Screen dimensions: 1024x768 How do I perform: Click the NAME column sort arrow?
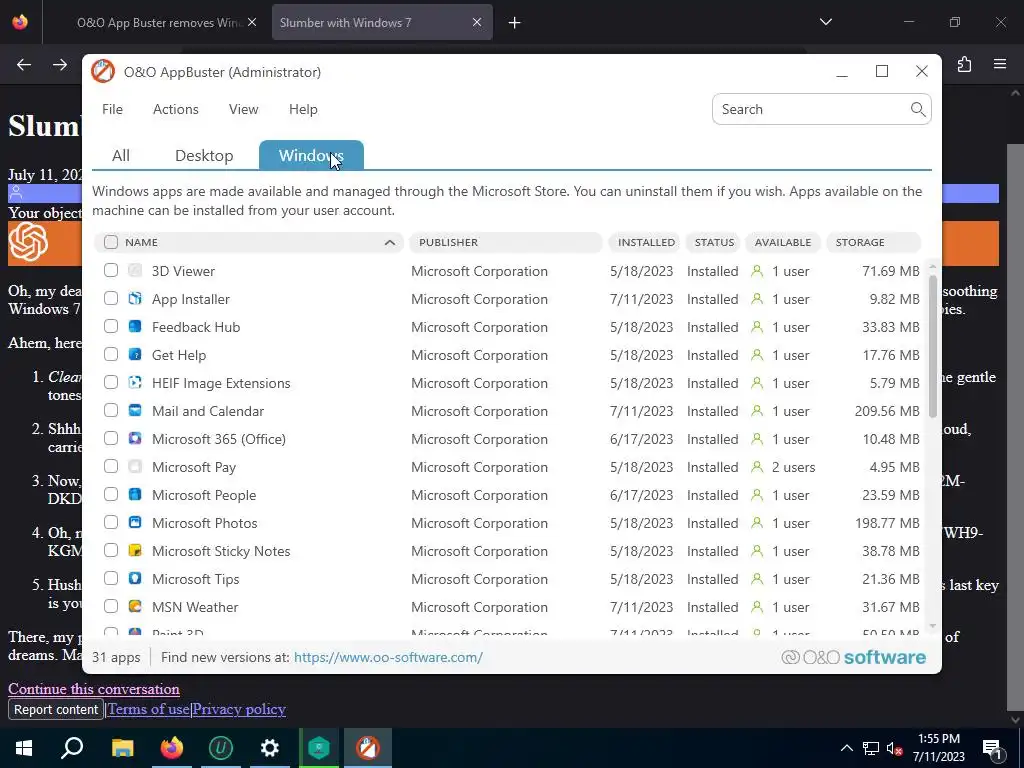[390, 242]
